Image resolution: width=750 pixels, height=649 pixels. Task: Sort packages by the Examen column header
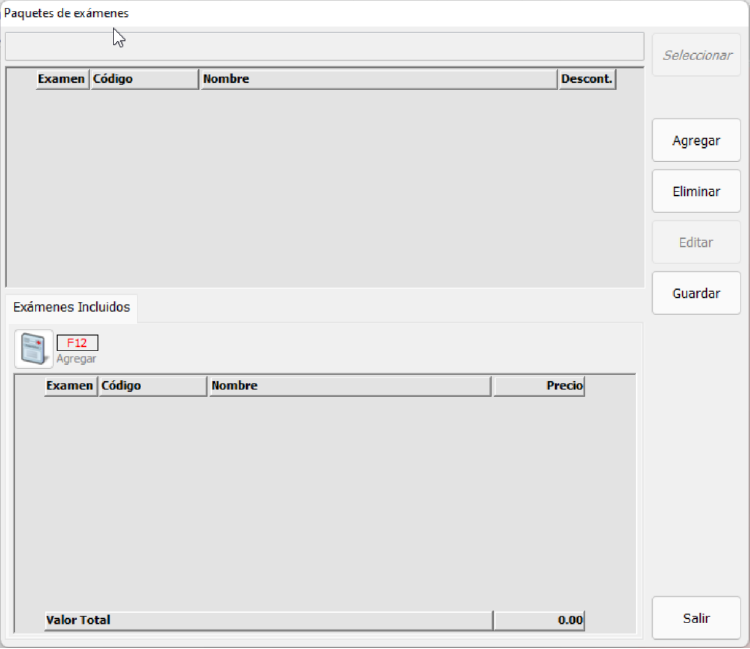pos(62,79)
